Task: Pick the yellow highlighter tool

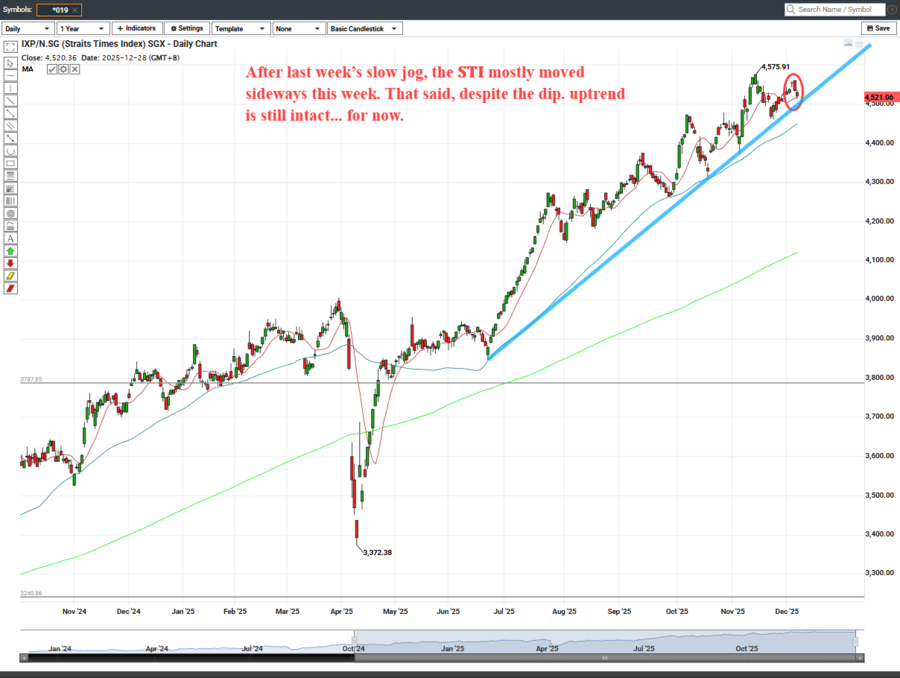Action: [10, 276]
